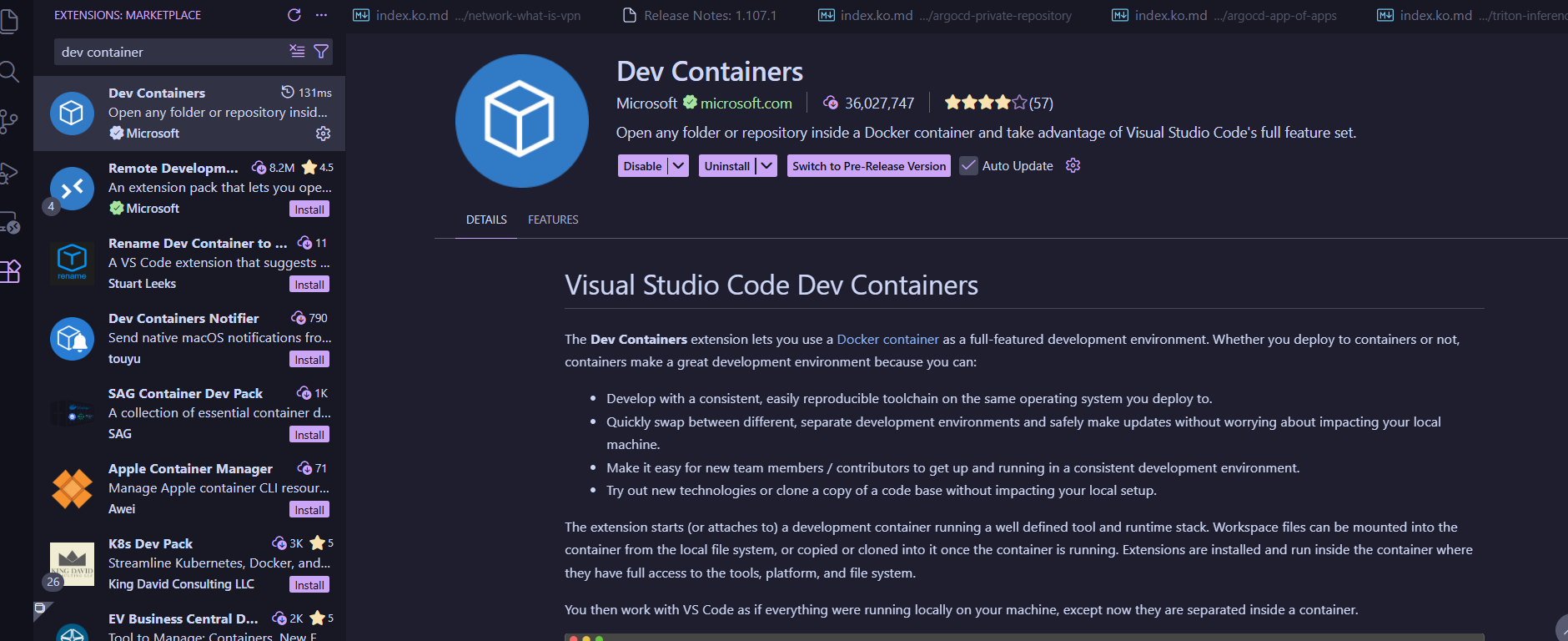Viewport: 1568px width, 641px height.
Task: Open Extensions view in activity bar
Action: click(9, 271)
